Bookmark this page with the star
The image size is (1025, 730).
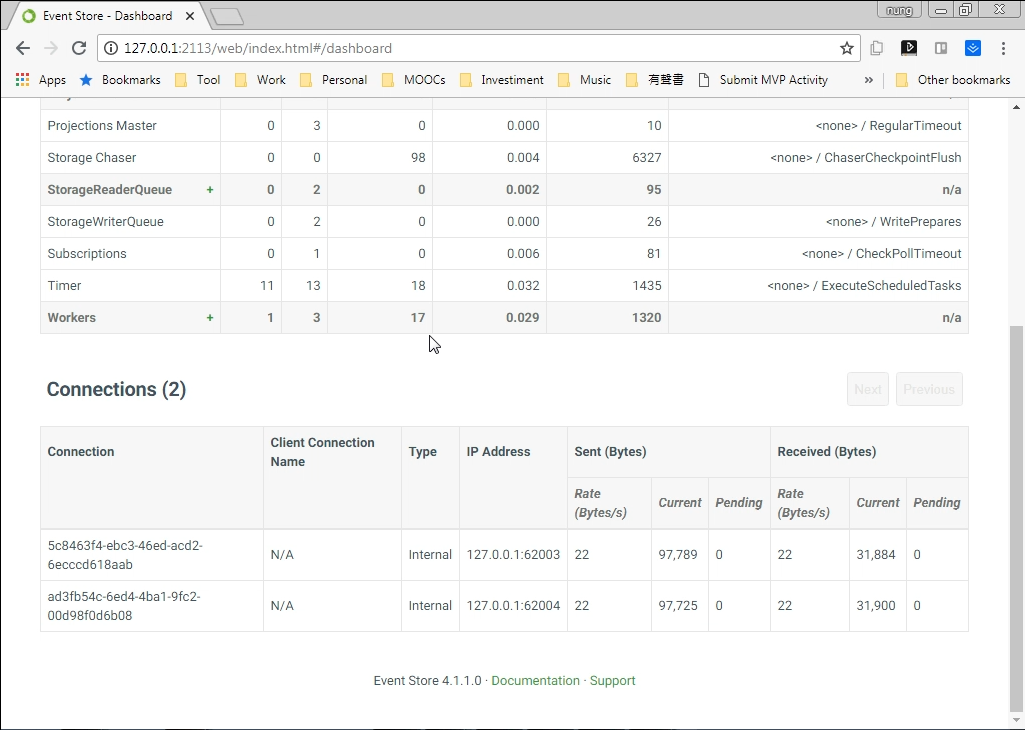click(847, 48)
